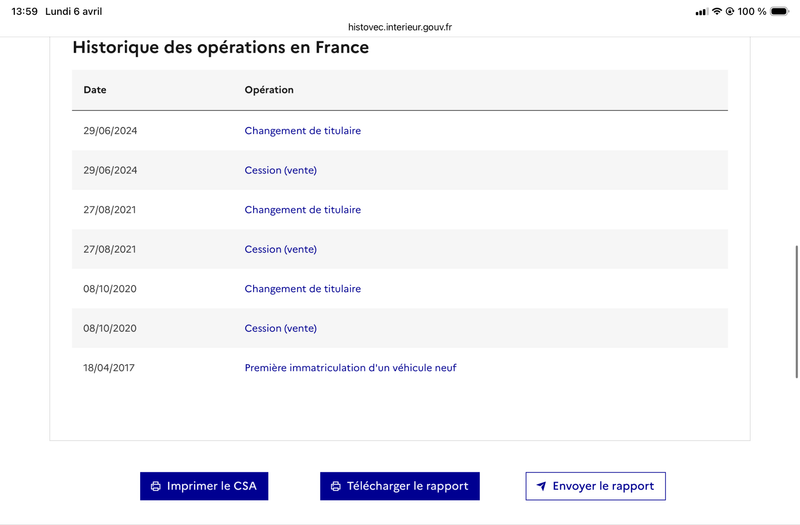Viewport: 800px width, 525px height.
Task: Tap the cellular signal bars icon
Action: 702,12
